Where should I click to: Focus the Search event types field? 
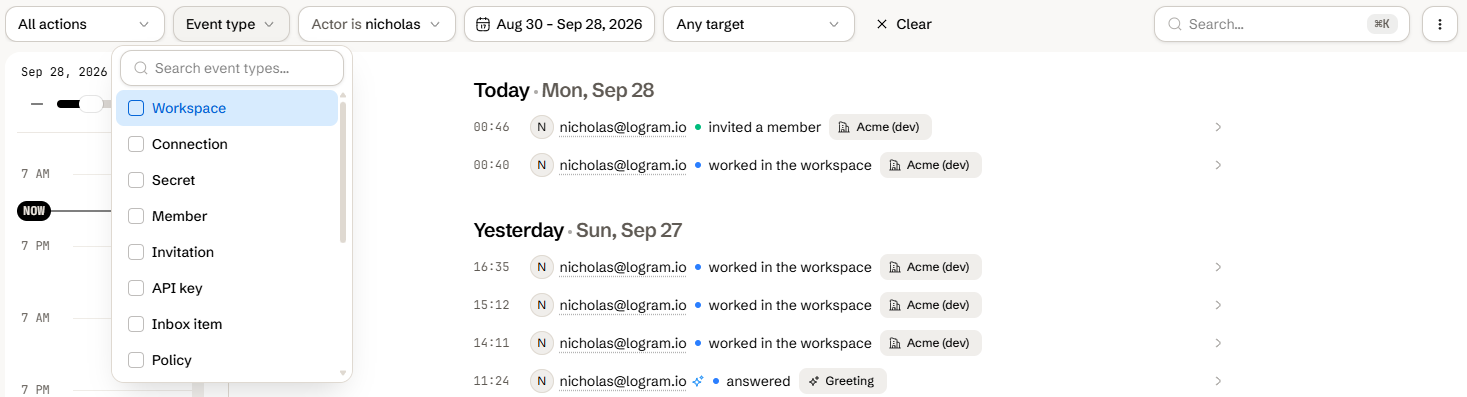[232, 68]
